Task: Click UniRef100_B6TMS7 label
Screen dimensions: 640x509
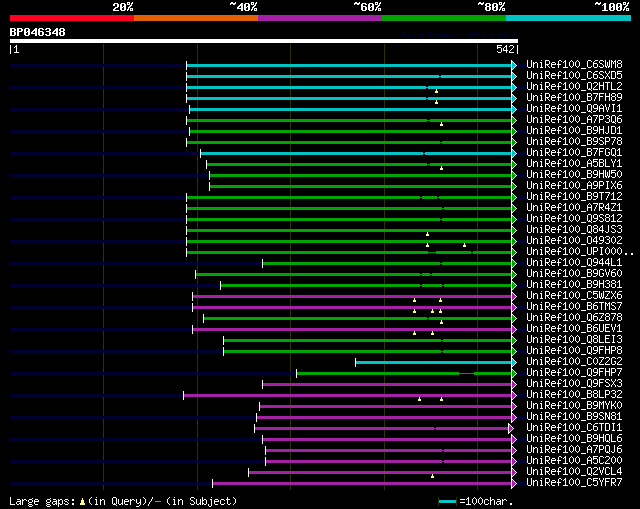Action: tap(574, 307)
